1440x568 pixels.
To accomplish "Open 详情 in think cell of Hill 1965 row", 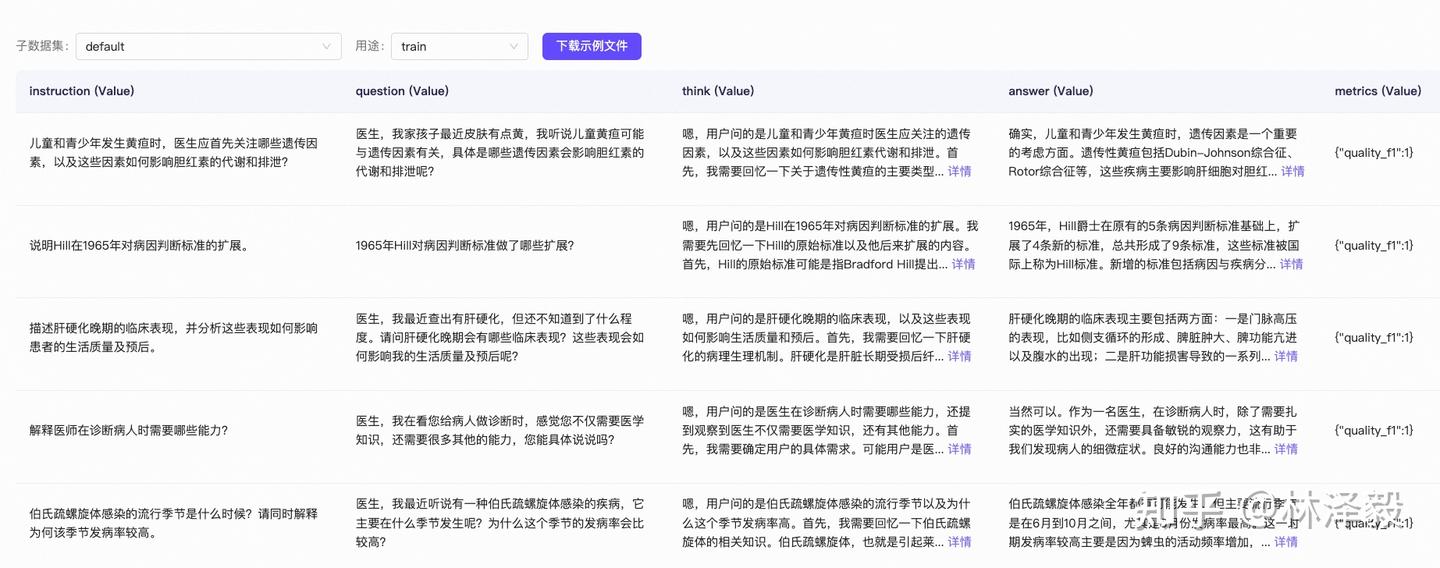I will [x=963, y=264].
